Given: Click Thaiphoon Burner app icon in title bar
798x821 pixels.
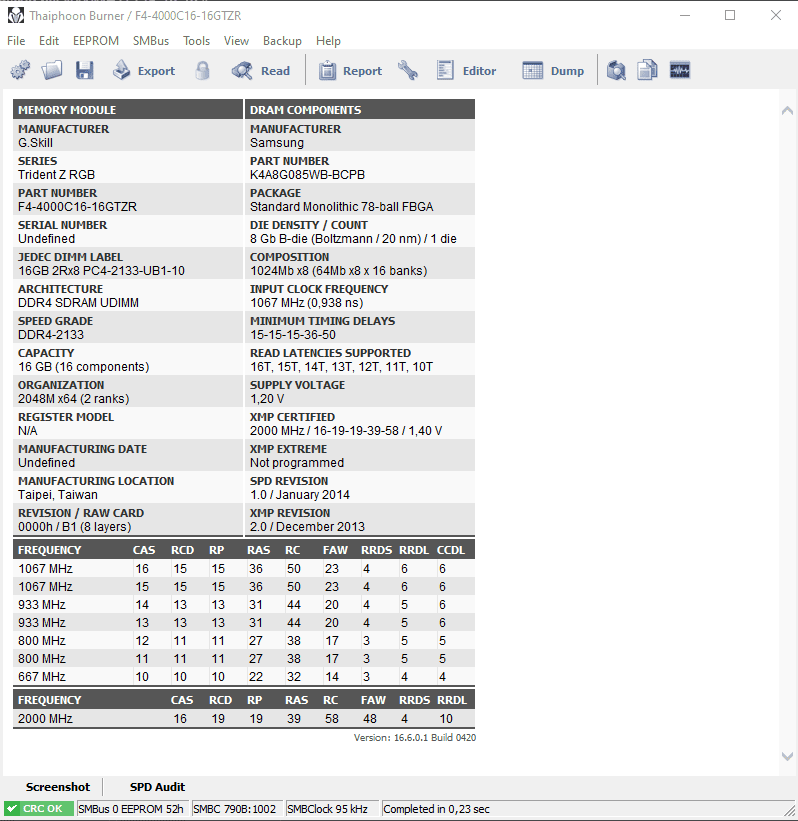Looking at the screenshot, I should tap(16, 16).
